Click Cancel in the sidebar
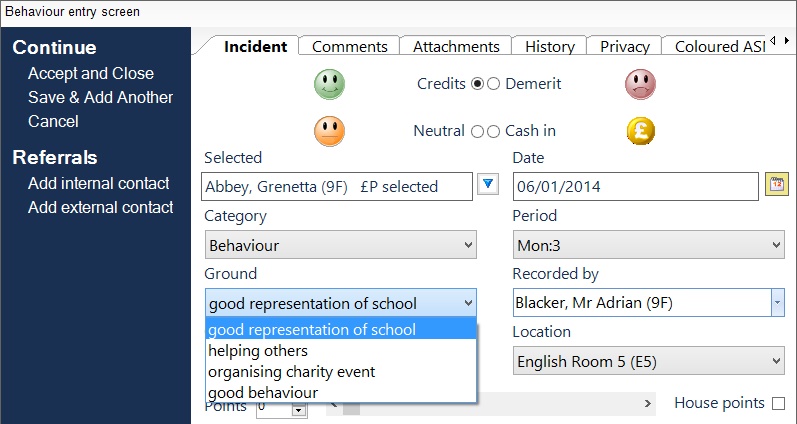The image size is (797, 424). pos(53,121)
